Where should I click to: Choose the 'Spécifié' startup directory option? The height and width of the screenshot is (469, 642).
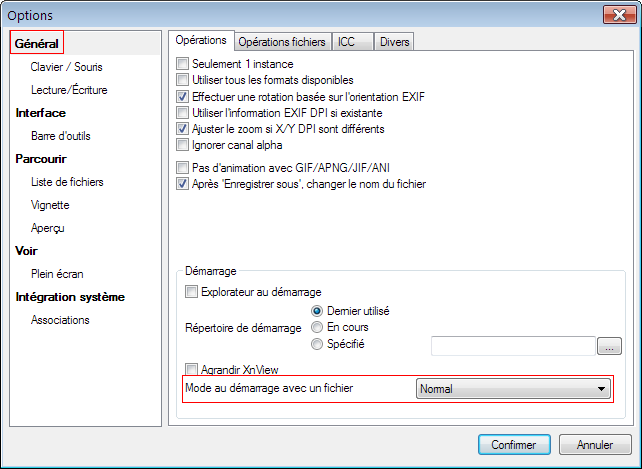pos(318,345)
